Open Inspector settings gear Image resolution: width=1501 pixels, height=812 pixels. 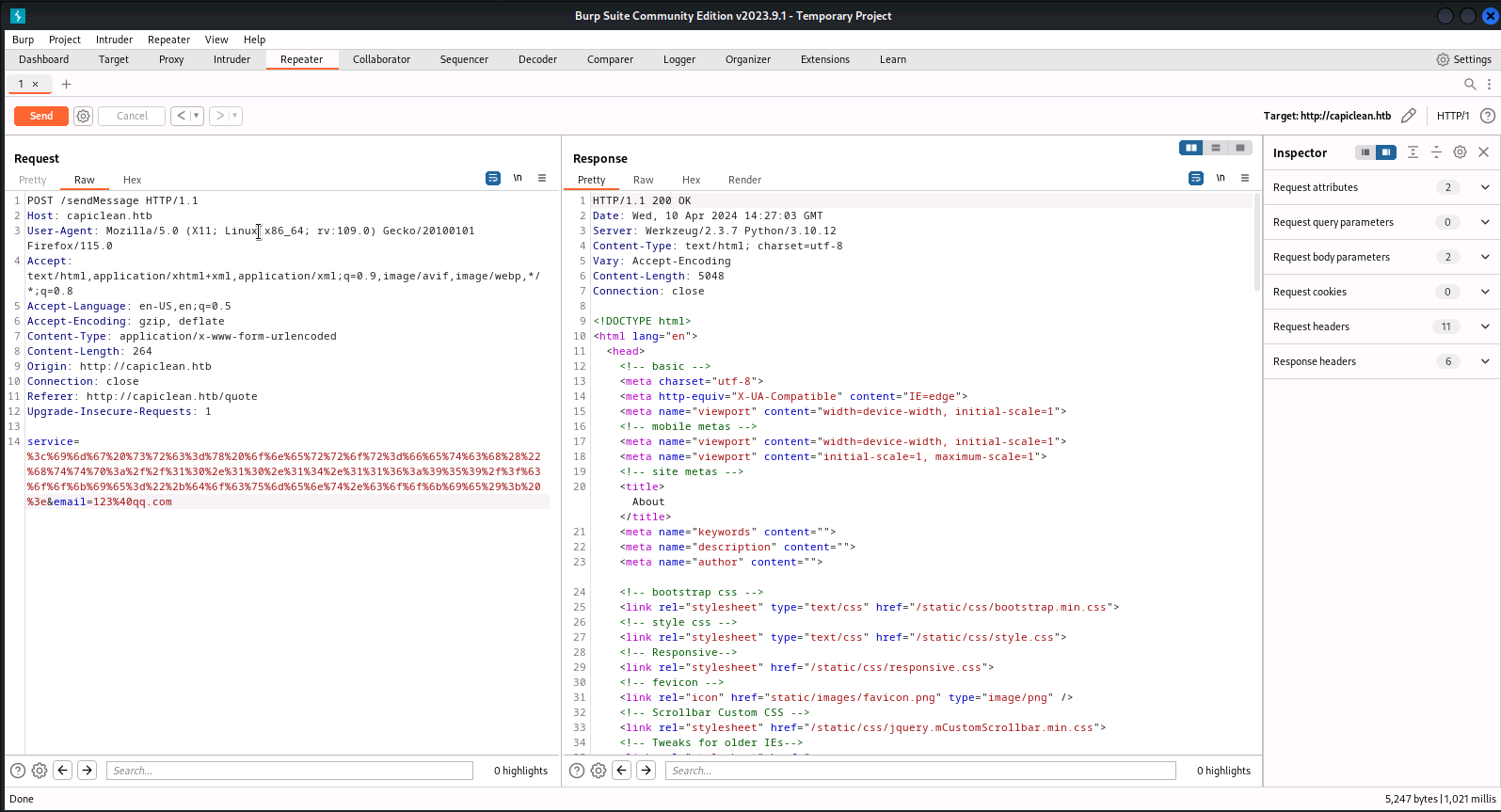click(x=1460, y=152)
